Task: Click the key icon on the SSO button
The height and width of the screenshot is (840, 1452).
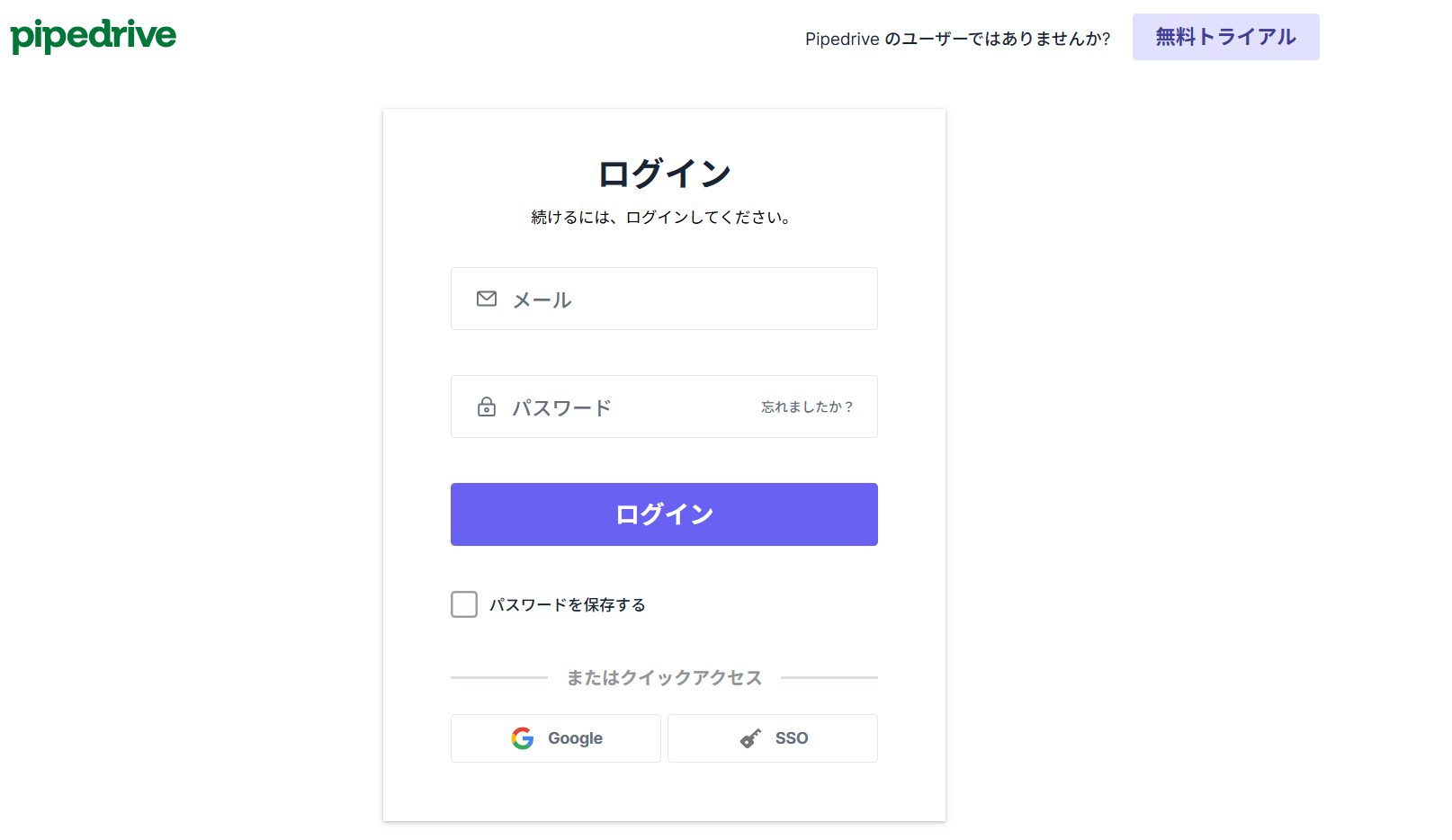Action: pos(749,737)
